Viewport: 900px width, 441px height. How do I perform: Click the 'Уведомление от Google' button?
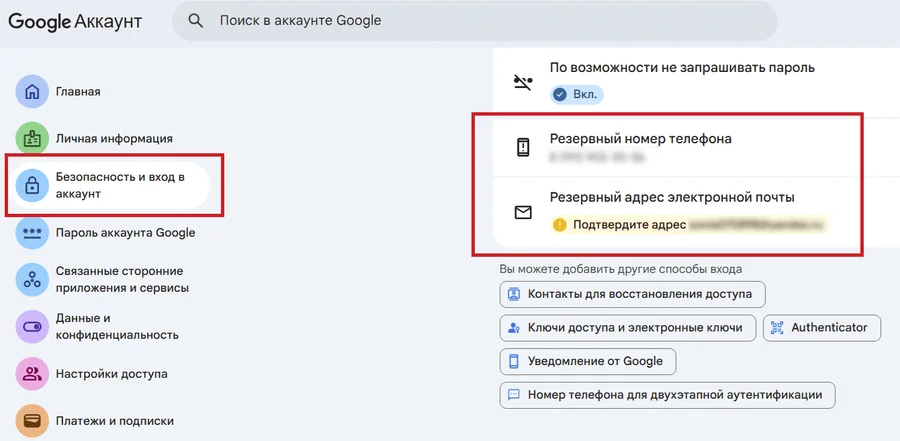[587, 361]
